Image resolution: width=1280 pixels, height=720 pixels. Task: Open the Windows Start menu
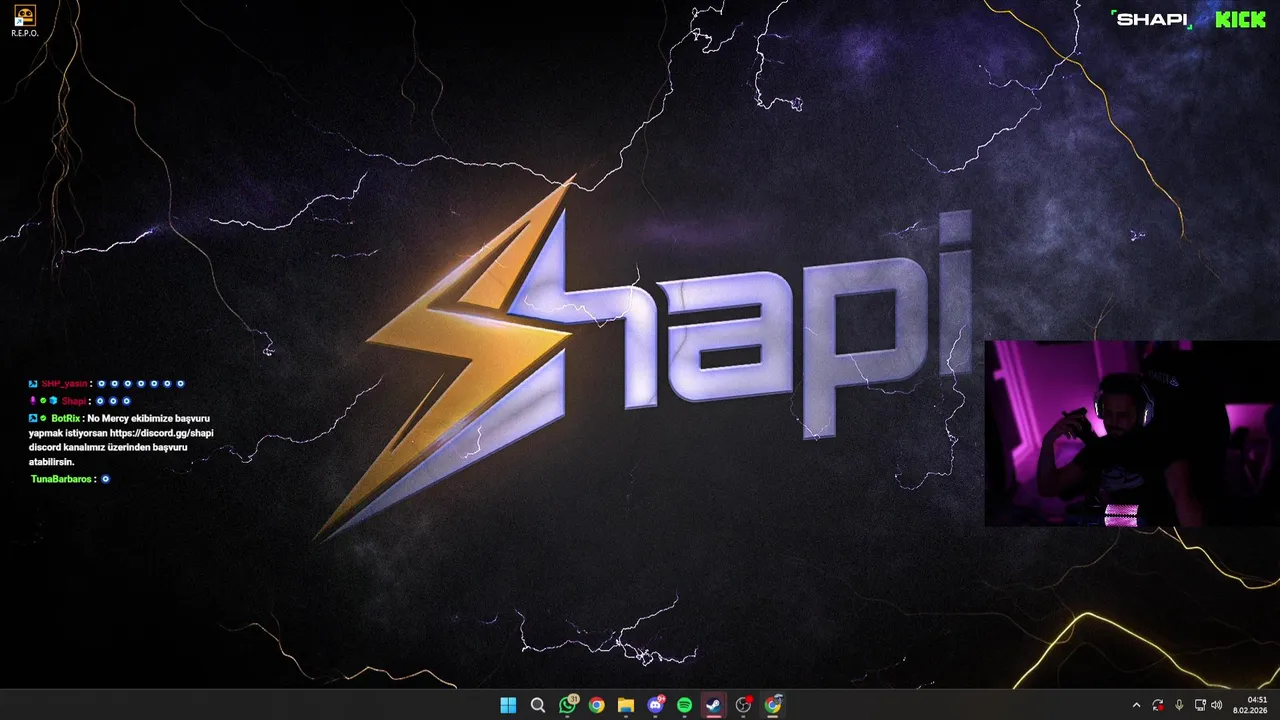pyautogui.click(x=508, y=705)
